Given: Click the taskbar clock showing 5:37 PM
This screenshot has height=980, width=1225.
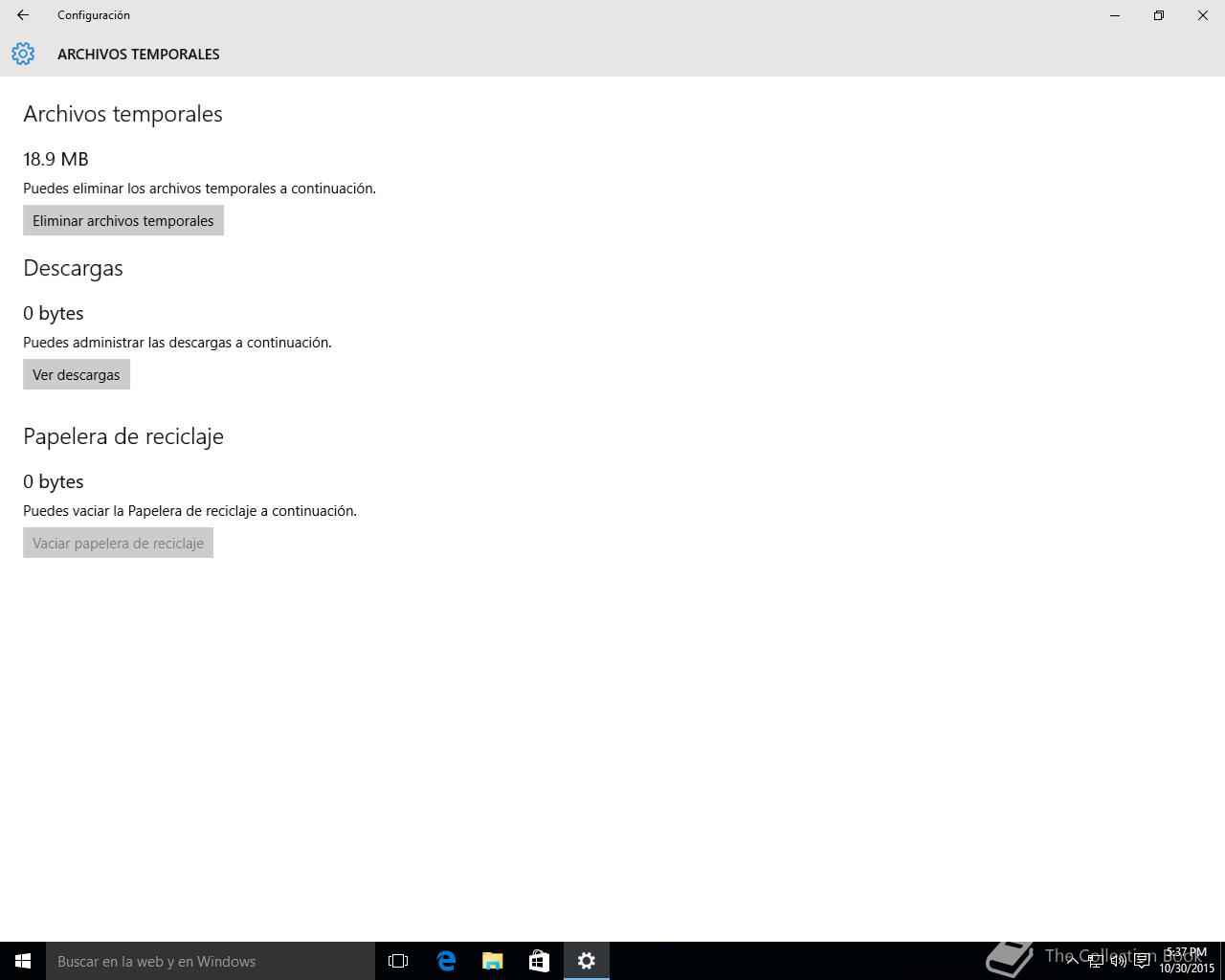Looking at the screenshot, I should point(1187,960).
